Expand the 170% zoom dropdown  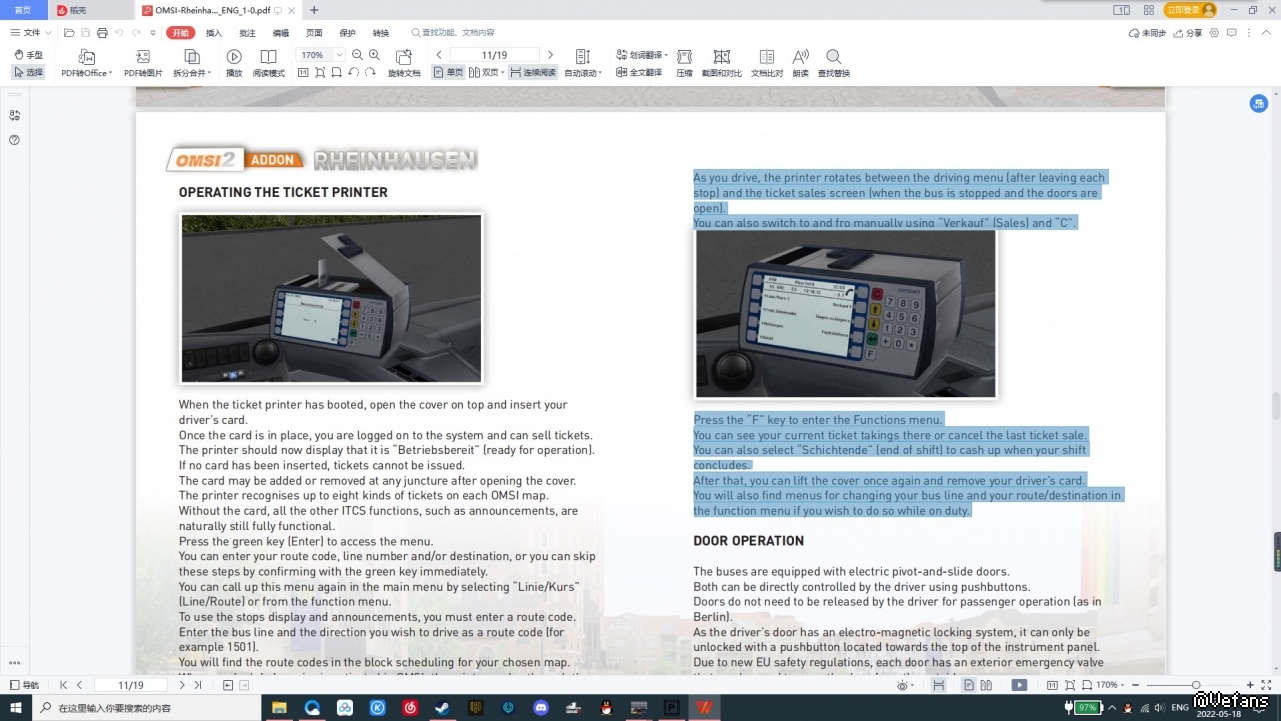340,55
